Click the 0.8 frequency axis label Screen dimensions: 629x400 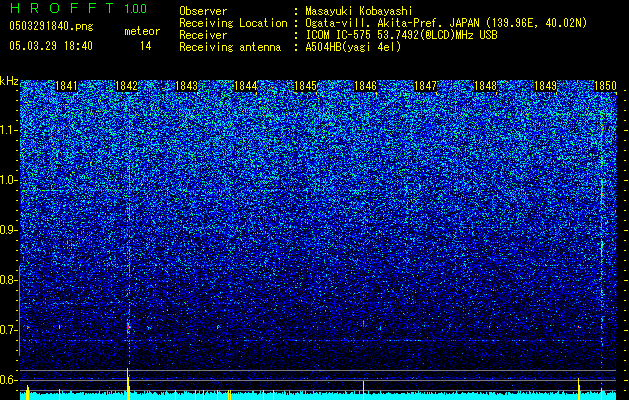point(8,280)
